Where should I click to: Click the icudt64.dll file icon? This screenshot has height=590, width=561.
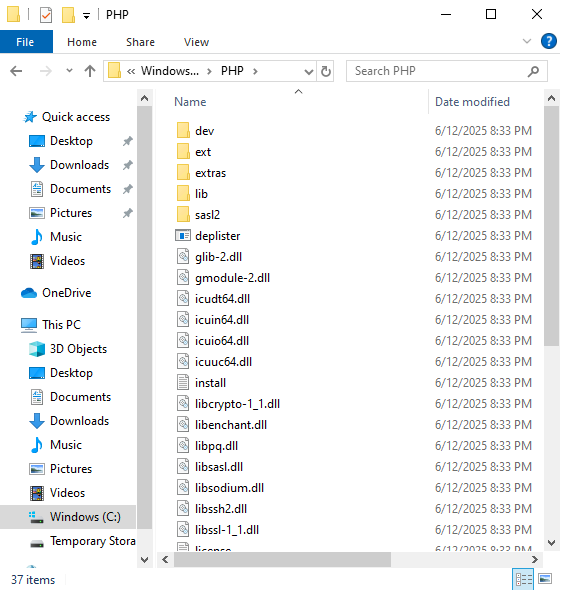pos(183,298)
